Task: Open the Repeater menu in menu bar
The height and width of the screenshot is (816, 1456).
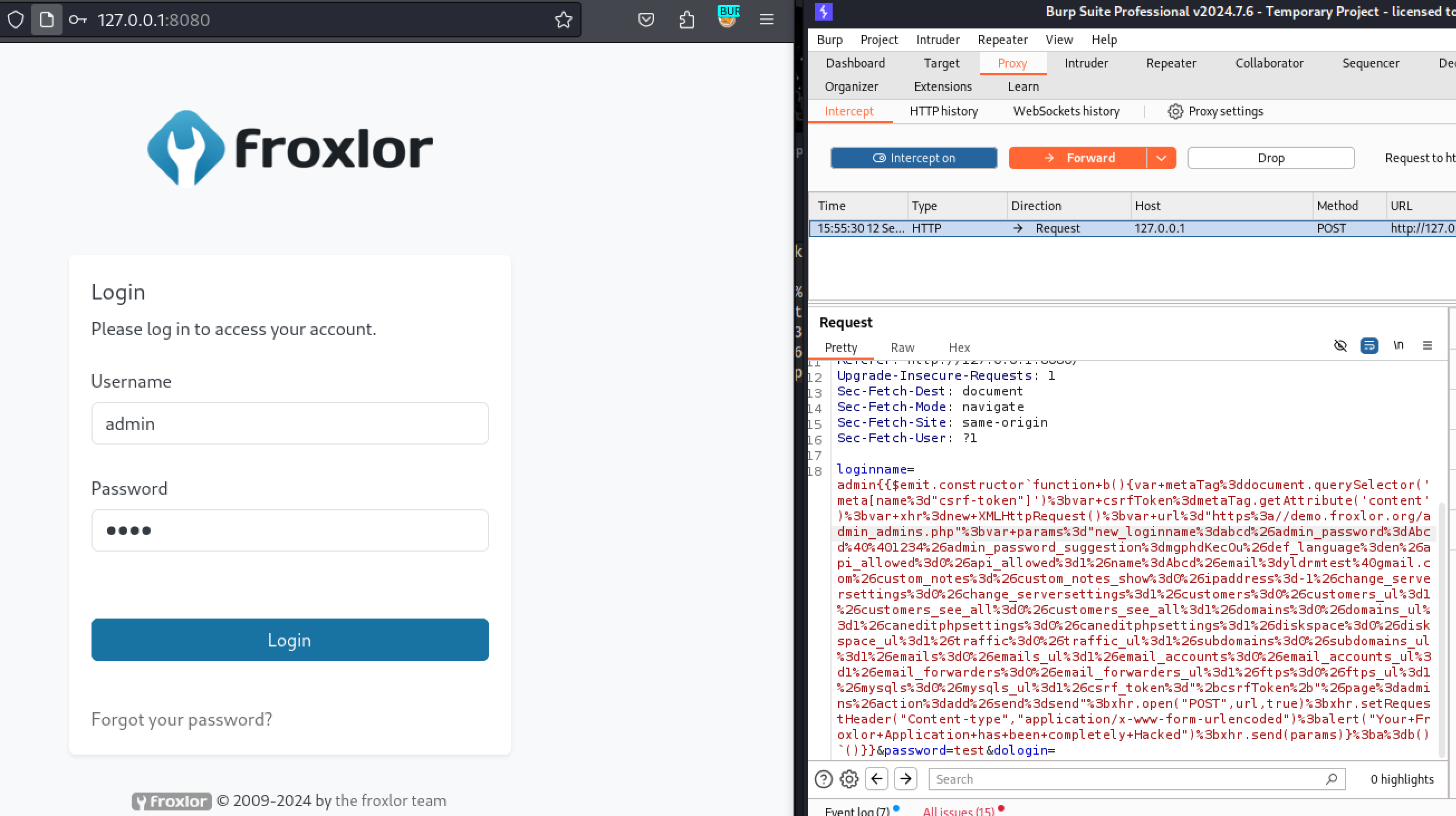Action: click(1002, 40)
